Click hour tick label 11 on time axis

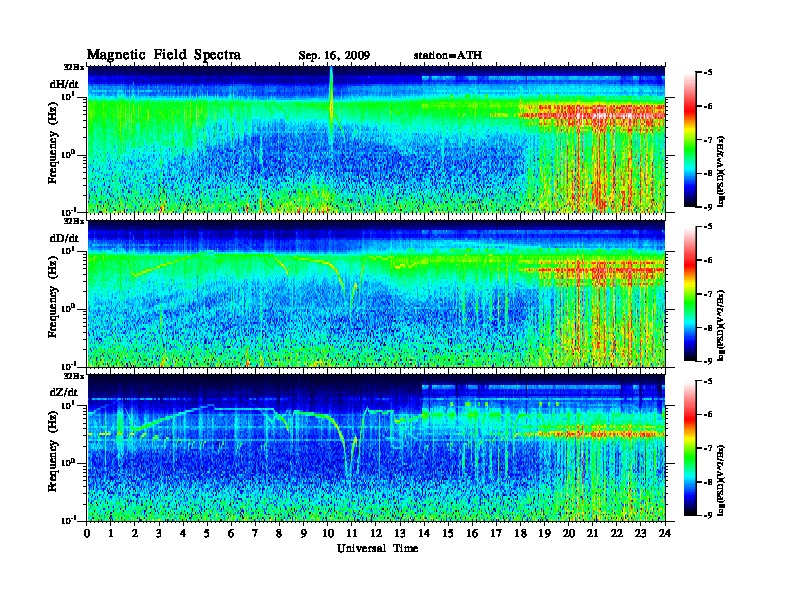(352, 534)
